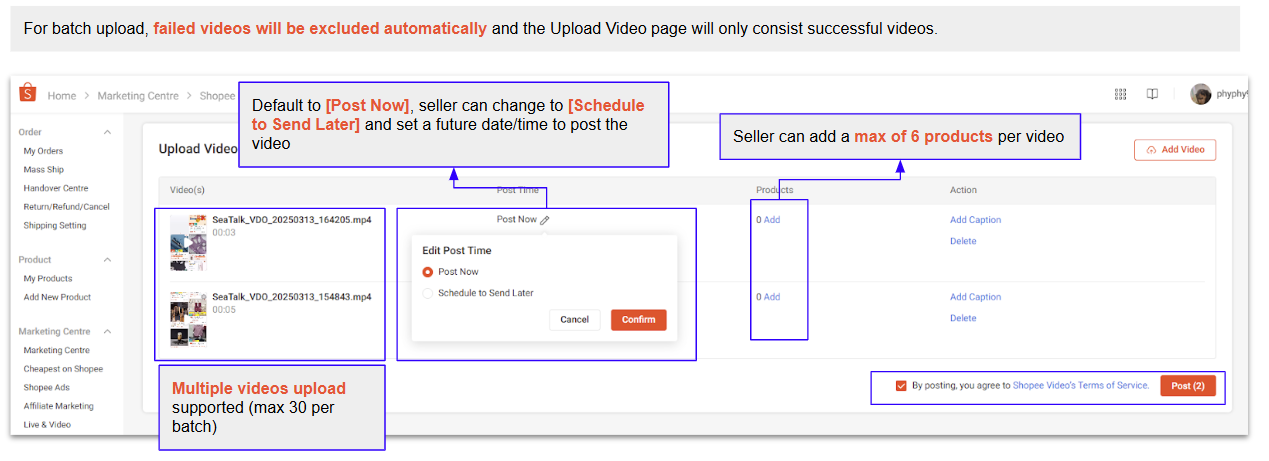Screen dimensions: 1269x461
Task: Collapse the Product sidebar section
Action: 107,260
